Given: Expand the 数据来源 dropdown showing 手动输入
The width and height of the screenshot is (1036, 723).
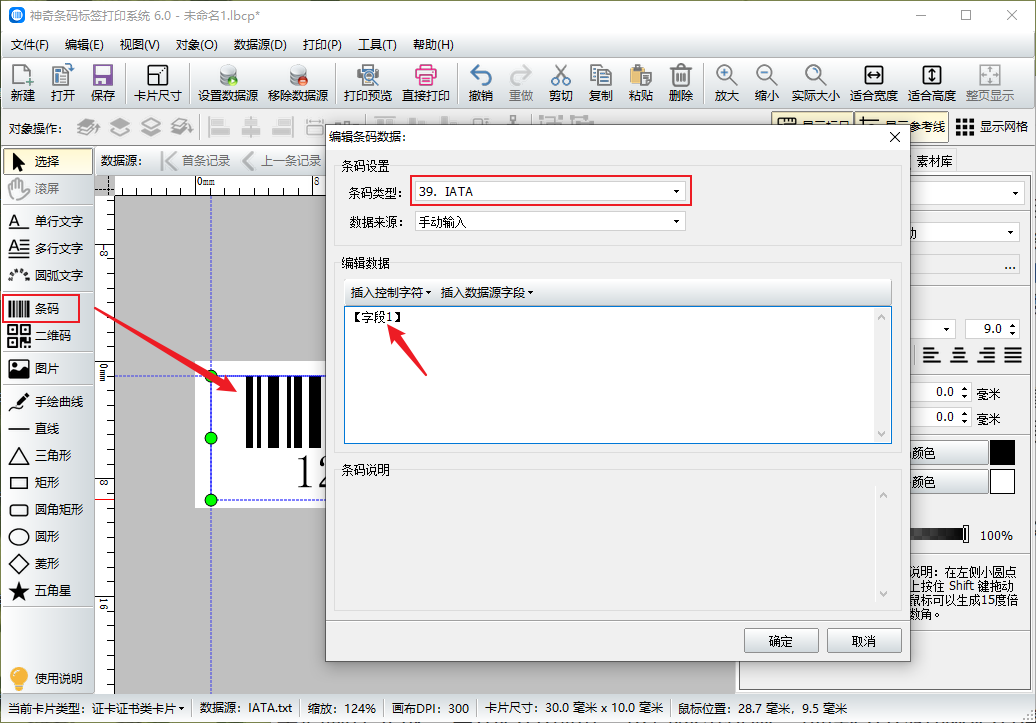Looking at the screenshot, I should (550, 222).
